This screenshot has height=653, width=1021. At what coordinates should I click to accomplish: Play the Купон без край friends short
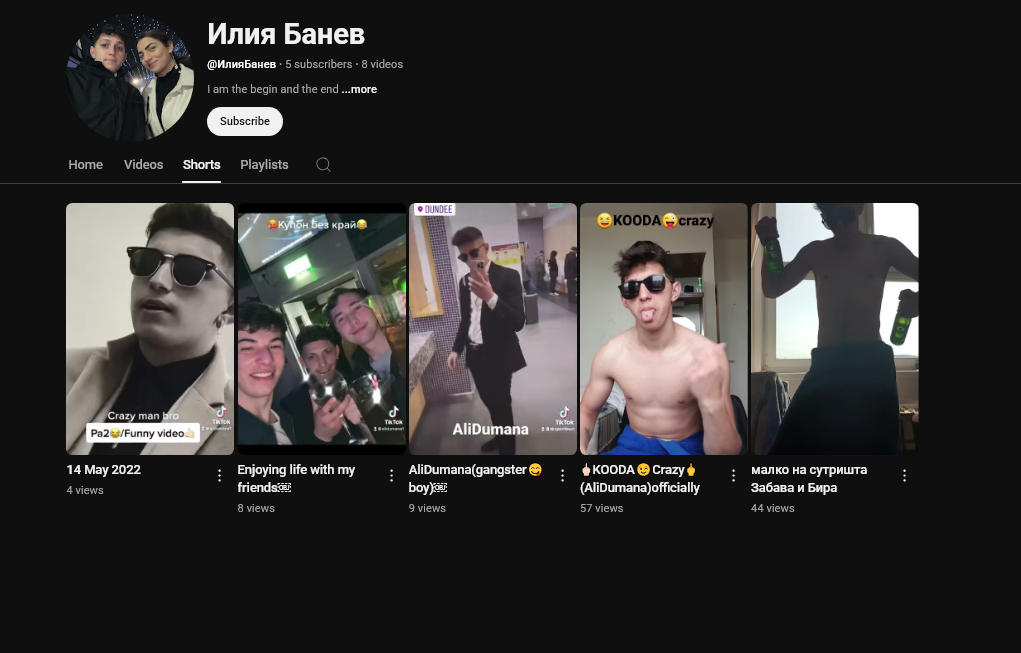click(322, 329)
